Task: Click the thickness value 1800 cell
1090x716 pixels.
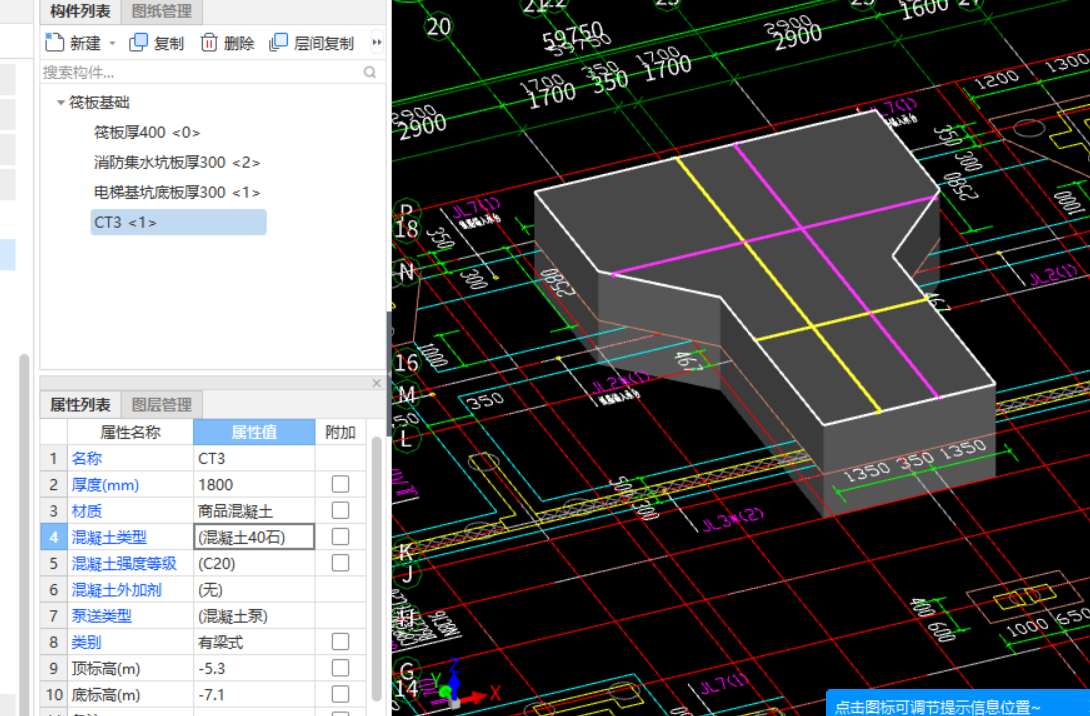Action: click(254, 485)
